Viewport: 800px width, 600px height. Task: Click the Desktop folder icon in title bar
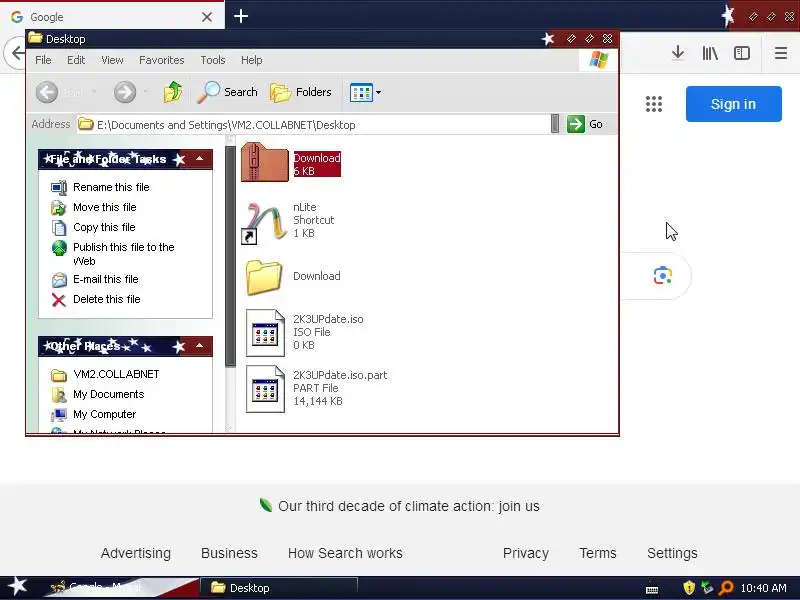[x=35, y=38]
